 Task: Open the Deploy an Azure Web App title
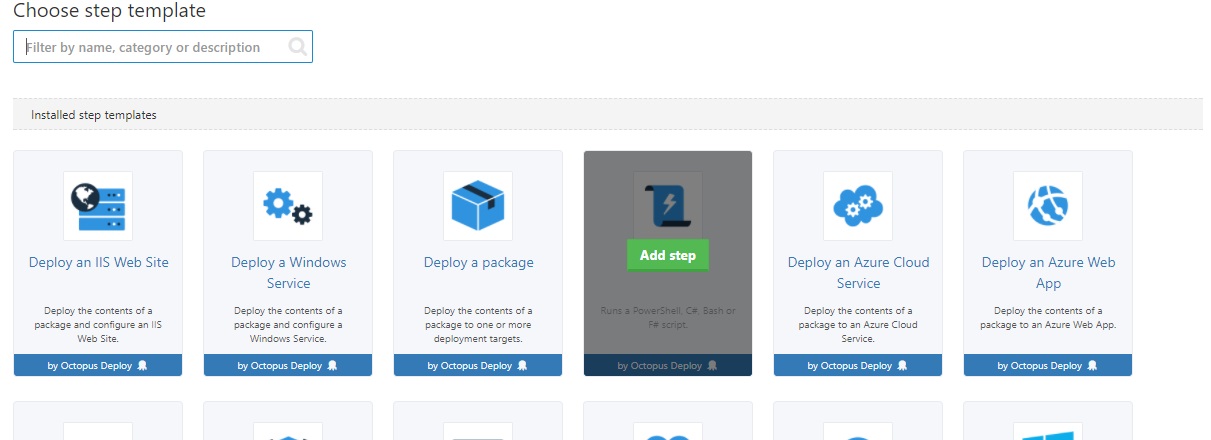[1048, 273]
